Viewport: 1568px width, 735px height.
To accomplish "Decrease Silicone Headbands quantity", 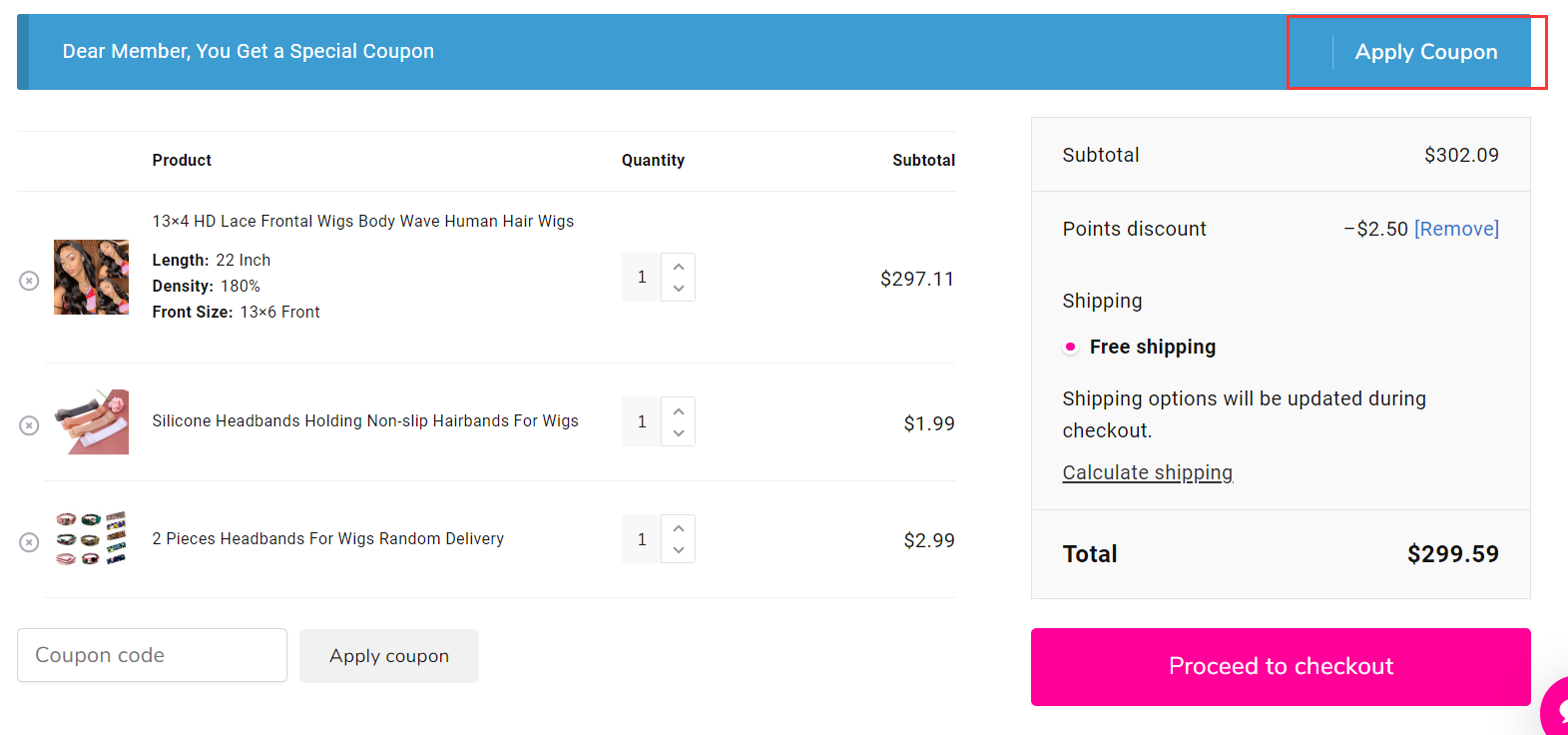I will pos(679,433).
